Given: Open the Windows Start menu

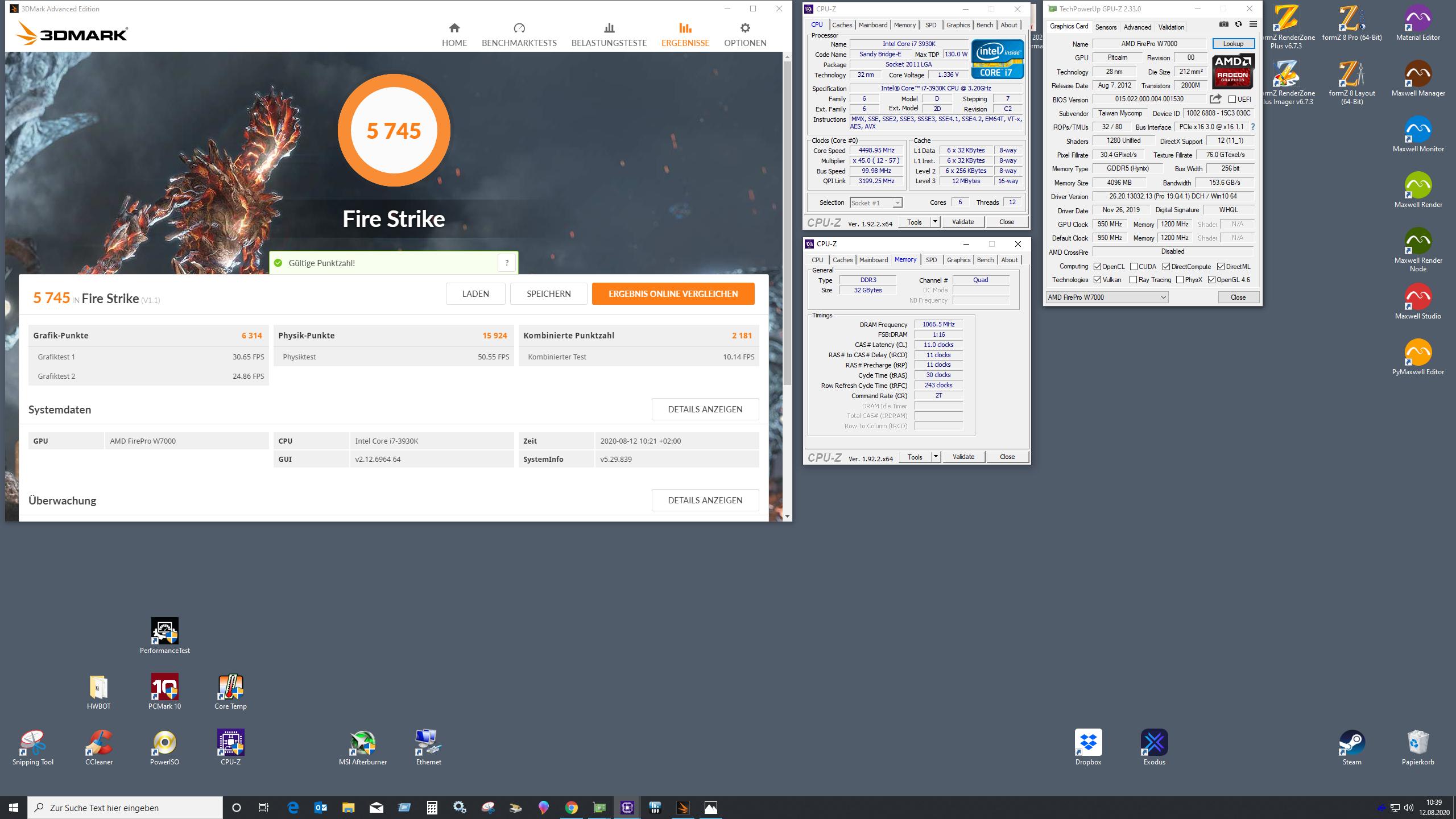Looking at the screenshot, I should (x=14, y=808).
